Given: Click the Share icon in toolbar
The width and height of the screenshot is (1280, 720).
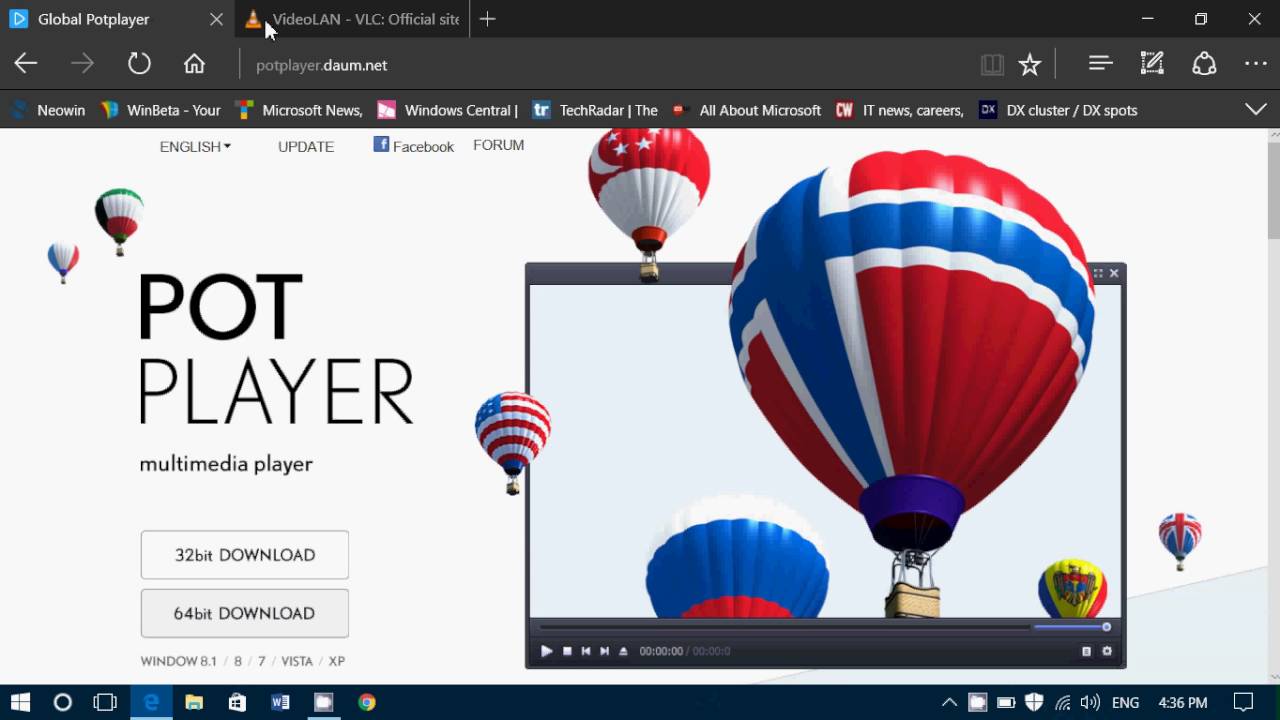Looking at the screenshot, I should pos(1204,64).
